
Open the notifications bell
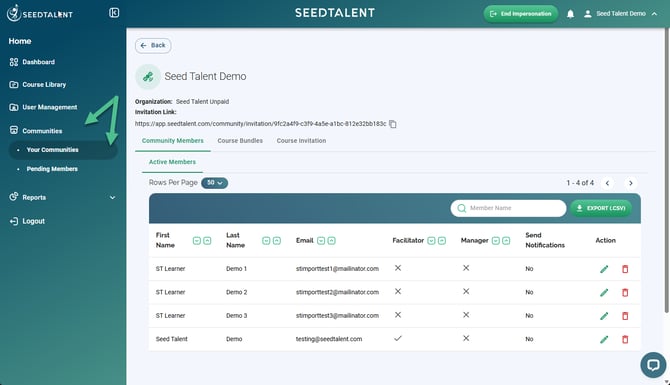pos(570,14)
